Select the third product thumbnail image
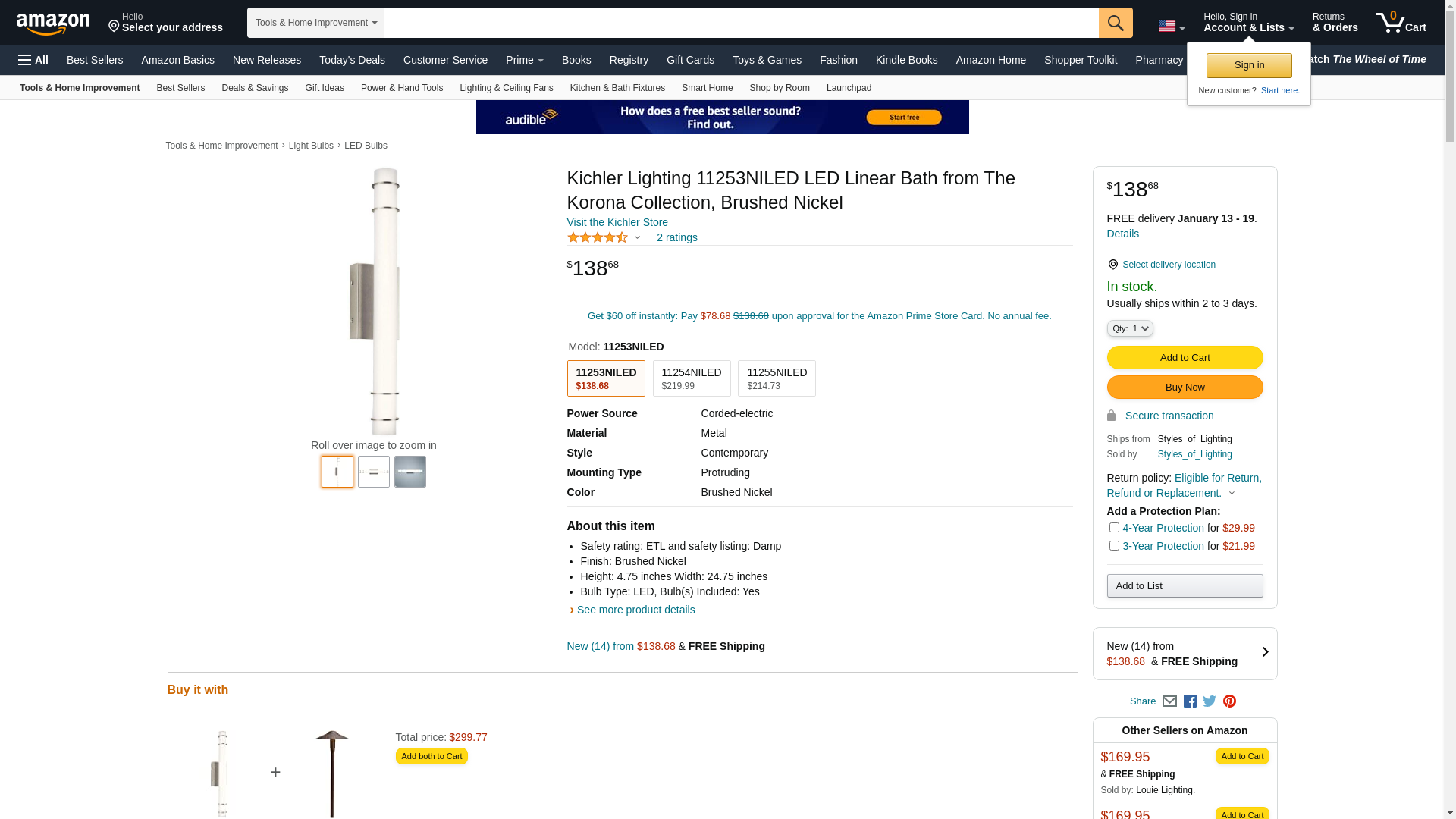 [x=410, y=472]
